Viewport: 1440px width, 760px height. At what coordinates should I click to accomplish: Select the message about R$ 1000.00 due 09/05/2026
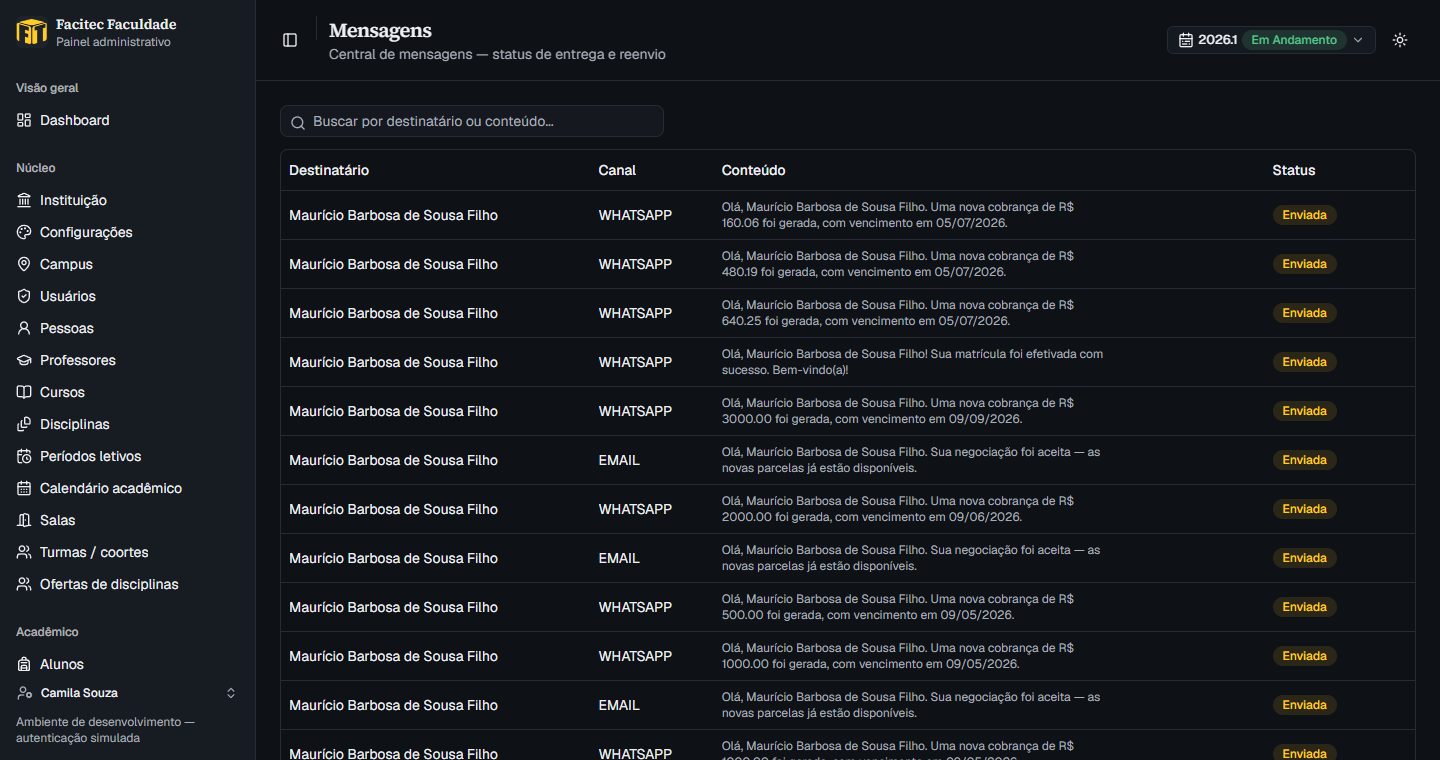pyautogui.click(x=847, y=656)
